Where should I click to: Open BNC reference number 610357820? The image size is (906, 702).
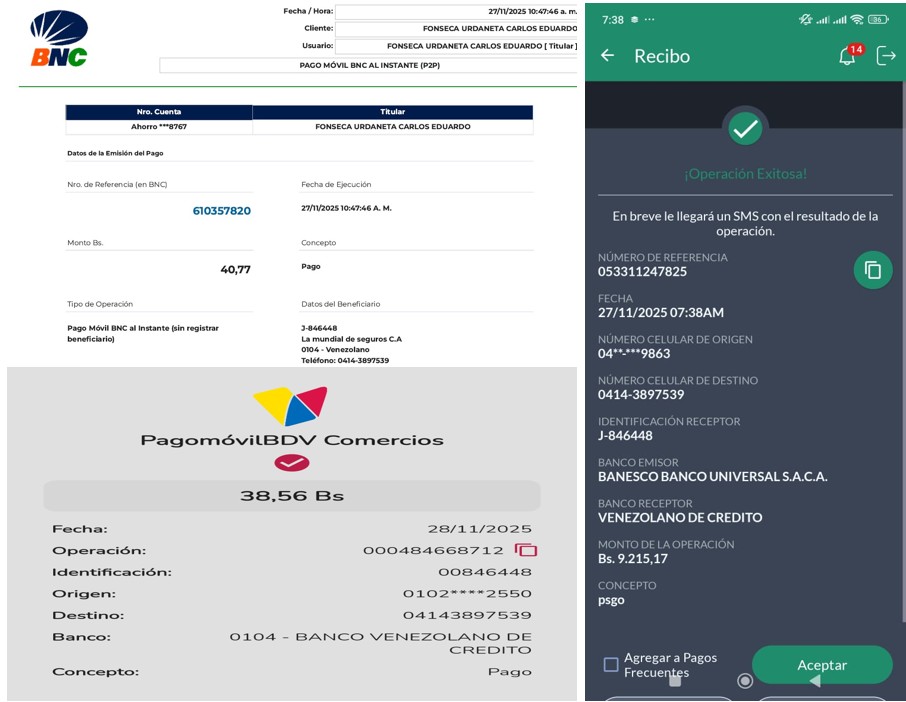tap(221, 211)
